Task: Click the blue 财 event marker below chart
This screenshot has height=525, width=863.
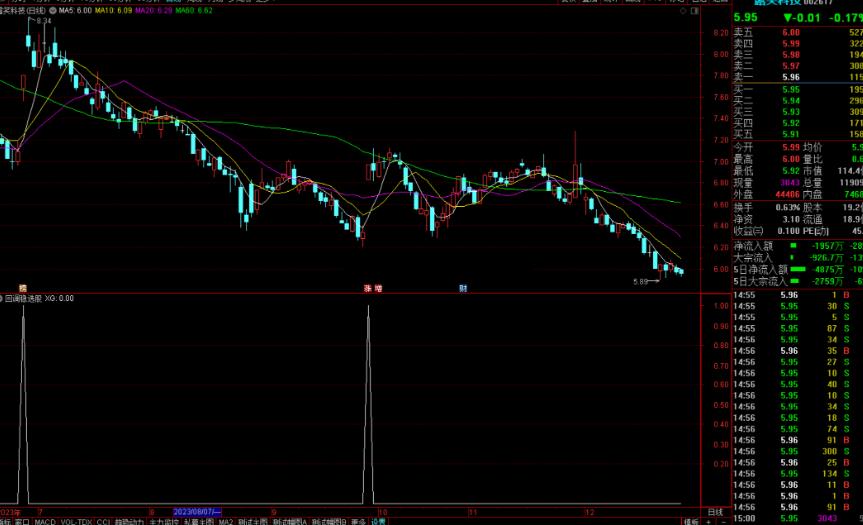Action: tap(463, 288)
